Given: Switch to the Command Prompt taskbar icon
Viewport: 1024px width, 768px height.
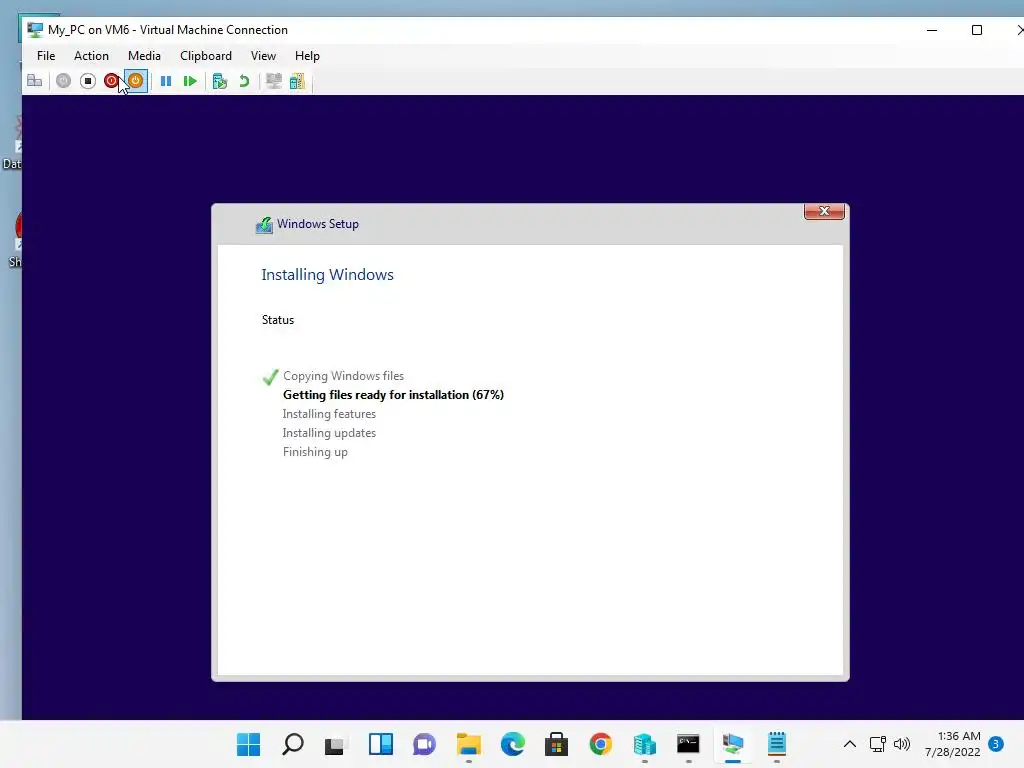Looking at the screenshot, I should (x=688, y=744).
